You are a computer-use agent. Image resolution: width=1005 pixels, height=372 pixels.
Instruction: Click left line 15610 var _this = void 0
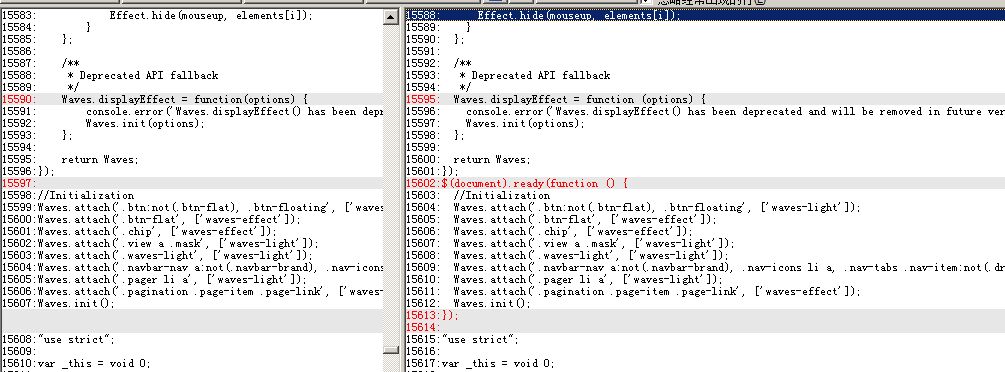192,364
